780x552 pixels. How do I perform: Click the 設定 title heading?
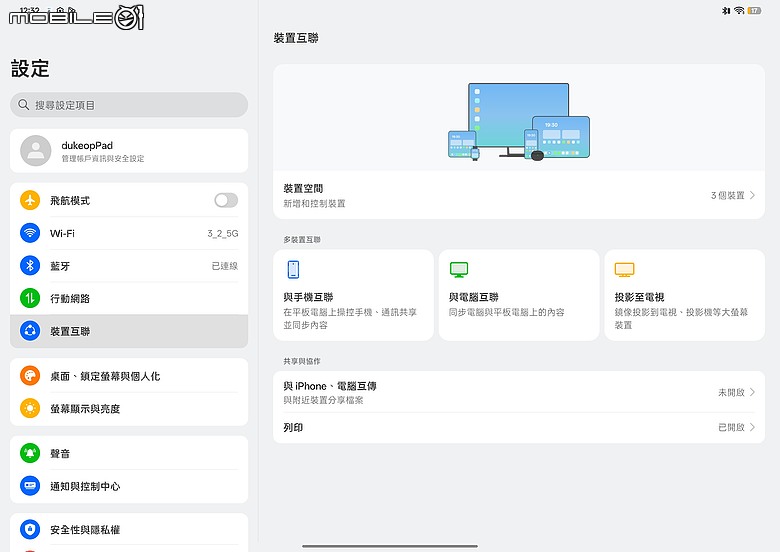(x=30, y=68)
